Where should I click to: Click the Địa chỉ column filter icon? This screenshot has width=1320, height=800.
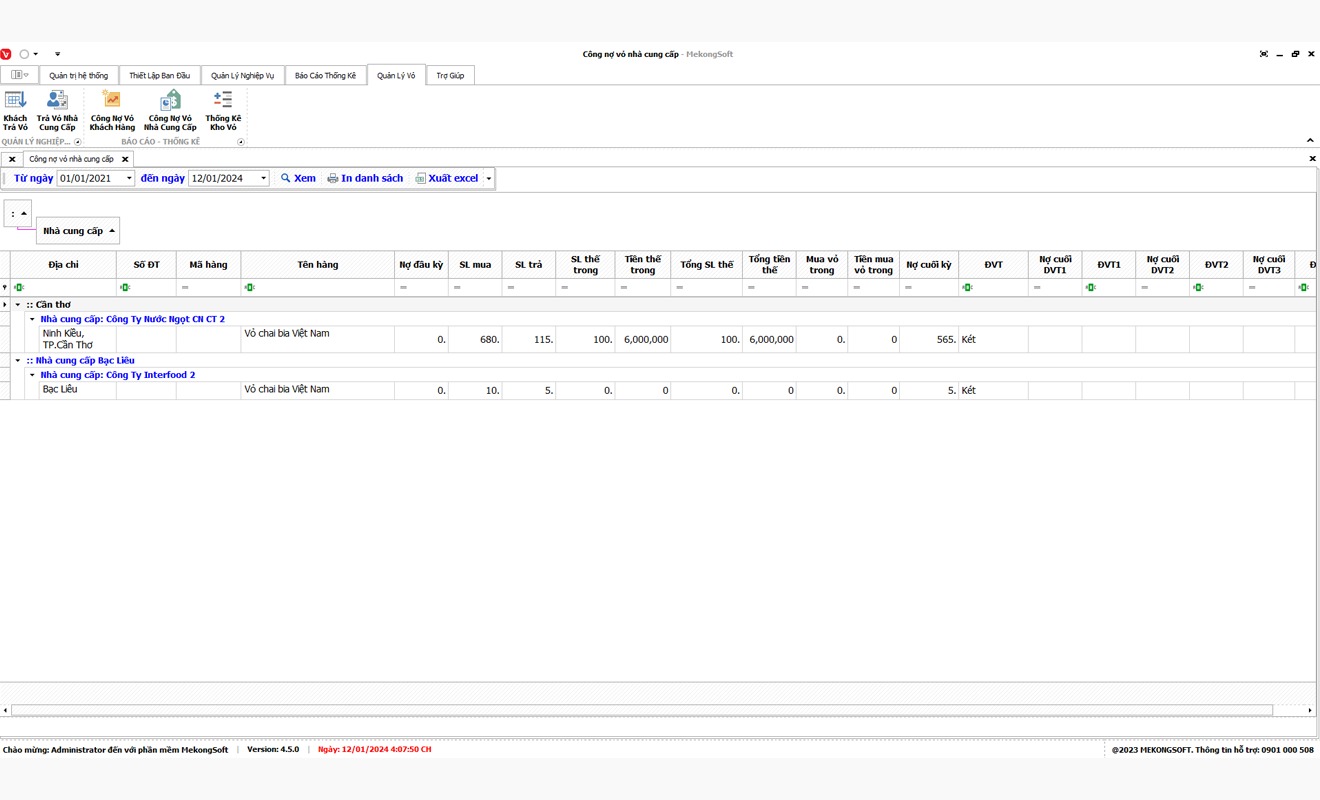[19, 288]
